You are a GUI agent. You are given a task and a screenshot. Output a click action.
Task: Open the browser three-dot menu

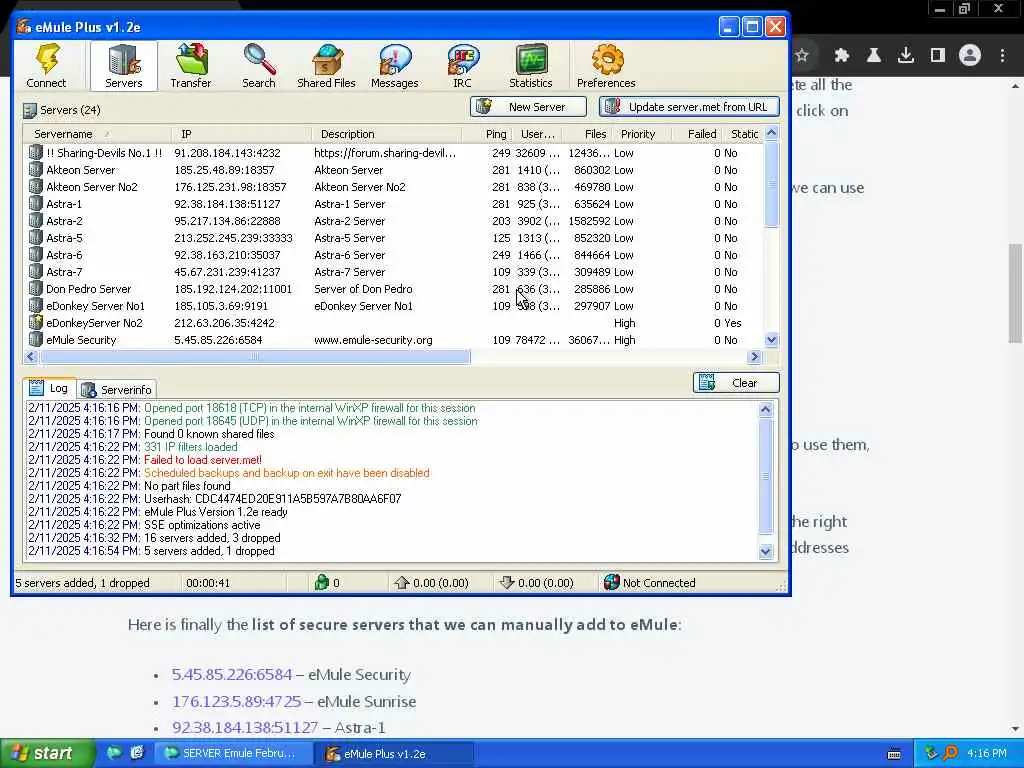[1002, 56]
